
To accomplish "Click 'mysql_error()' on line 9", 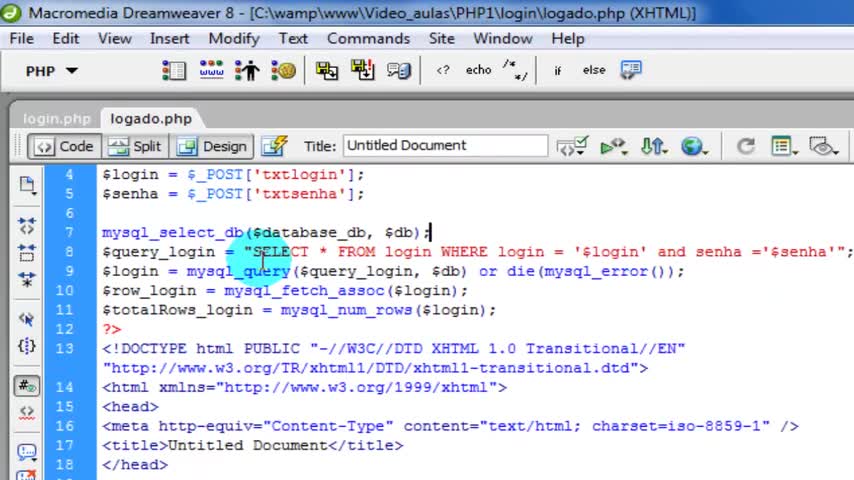I will pyautogui.click(x=604, y=271).
